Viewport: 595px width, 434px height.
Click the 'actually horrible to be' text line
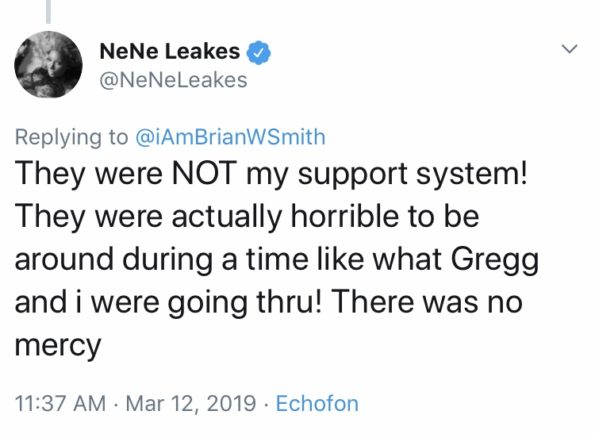325,216
